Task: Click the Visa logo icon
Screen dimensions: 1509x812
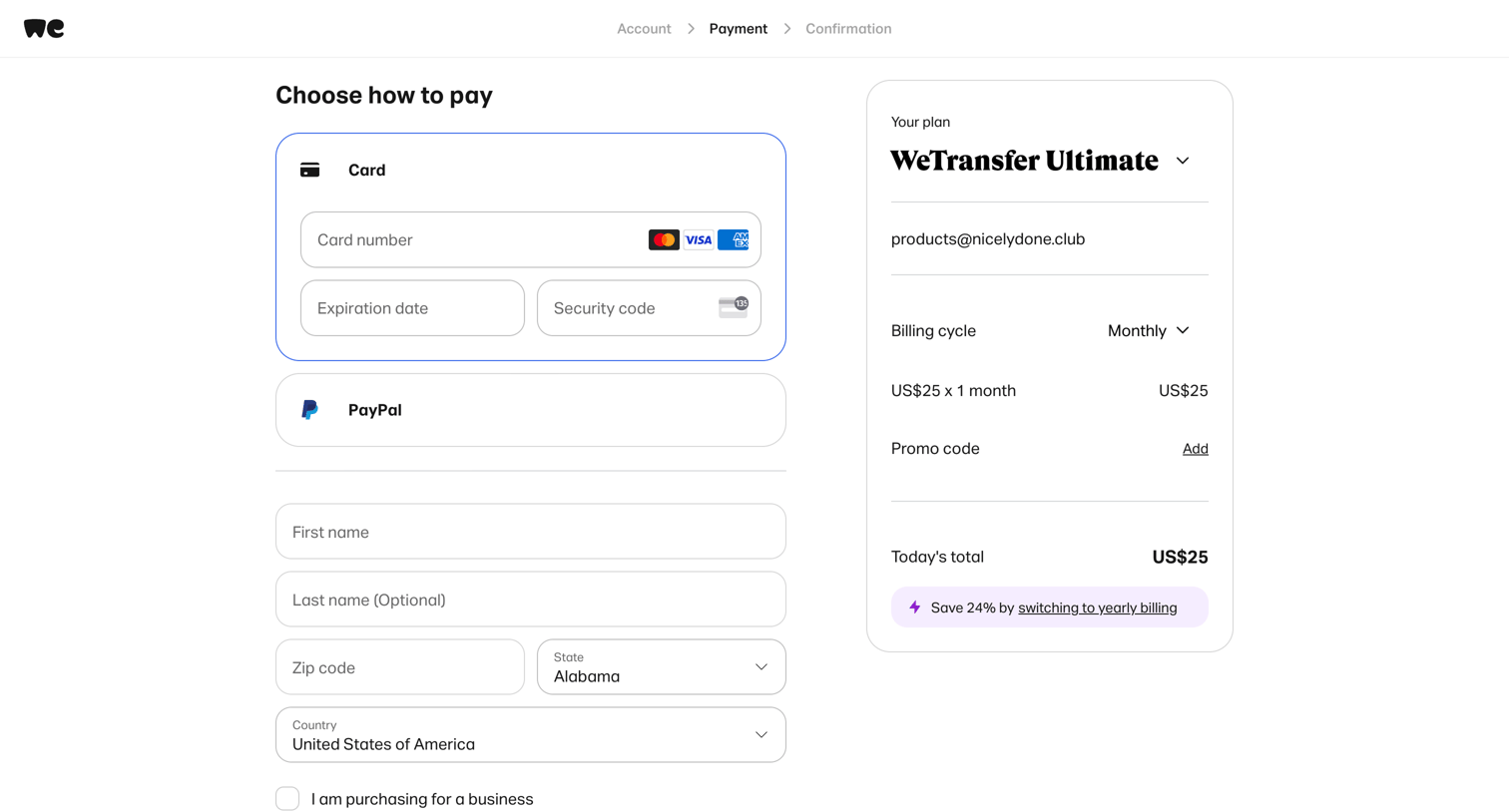Action: pos(699,239)
